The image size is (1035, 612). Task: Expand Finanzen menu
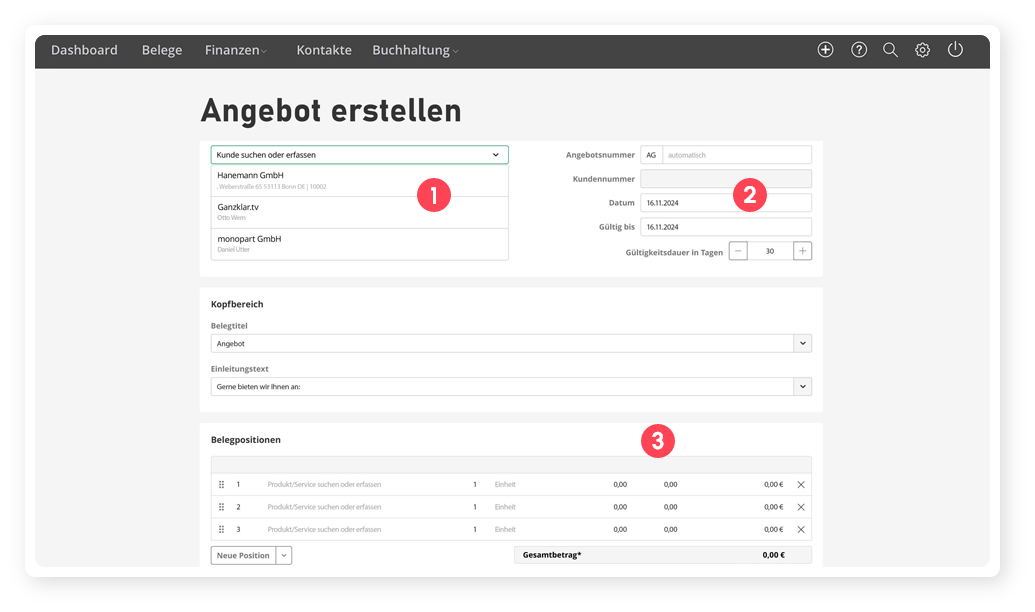(236, 50)
